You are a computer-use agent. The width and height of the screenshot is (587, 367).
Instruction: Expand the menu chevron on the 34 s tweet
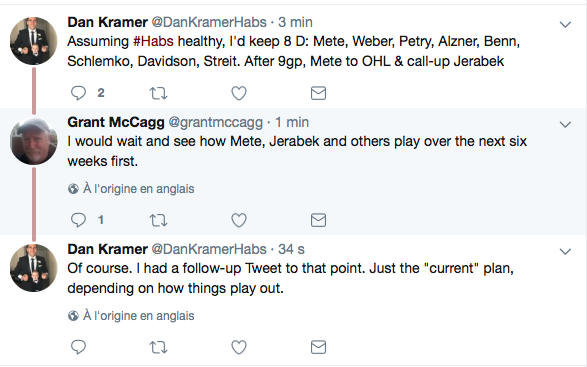565,251
